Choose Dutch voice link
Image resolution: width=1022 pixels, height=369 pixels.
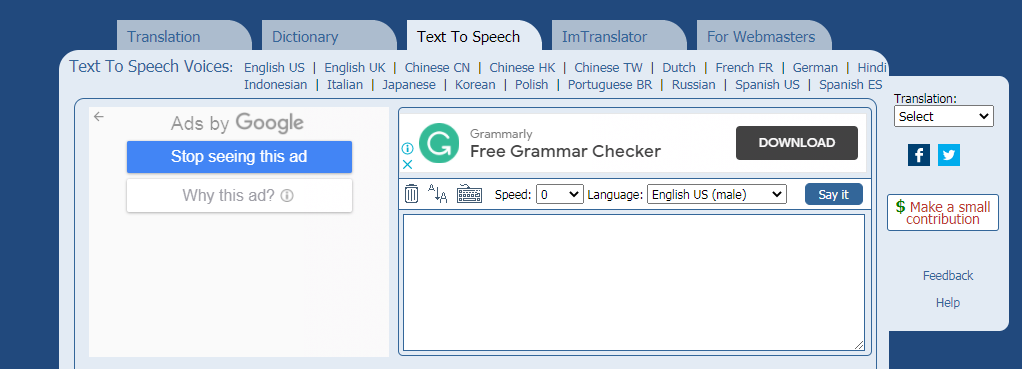pos(679,68)
